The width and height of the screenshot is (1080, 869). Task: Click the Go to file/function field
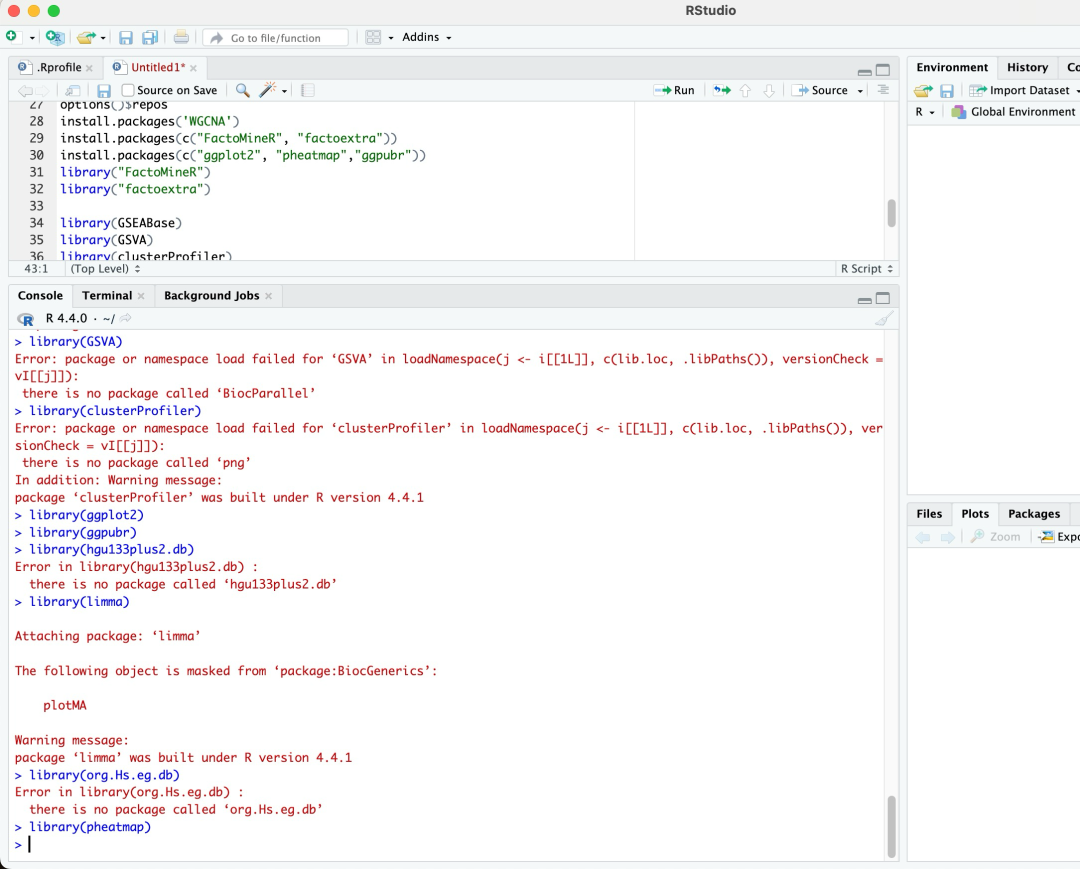276,37
